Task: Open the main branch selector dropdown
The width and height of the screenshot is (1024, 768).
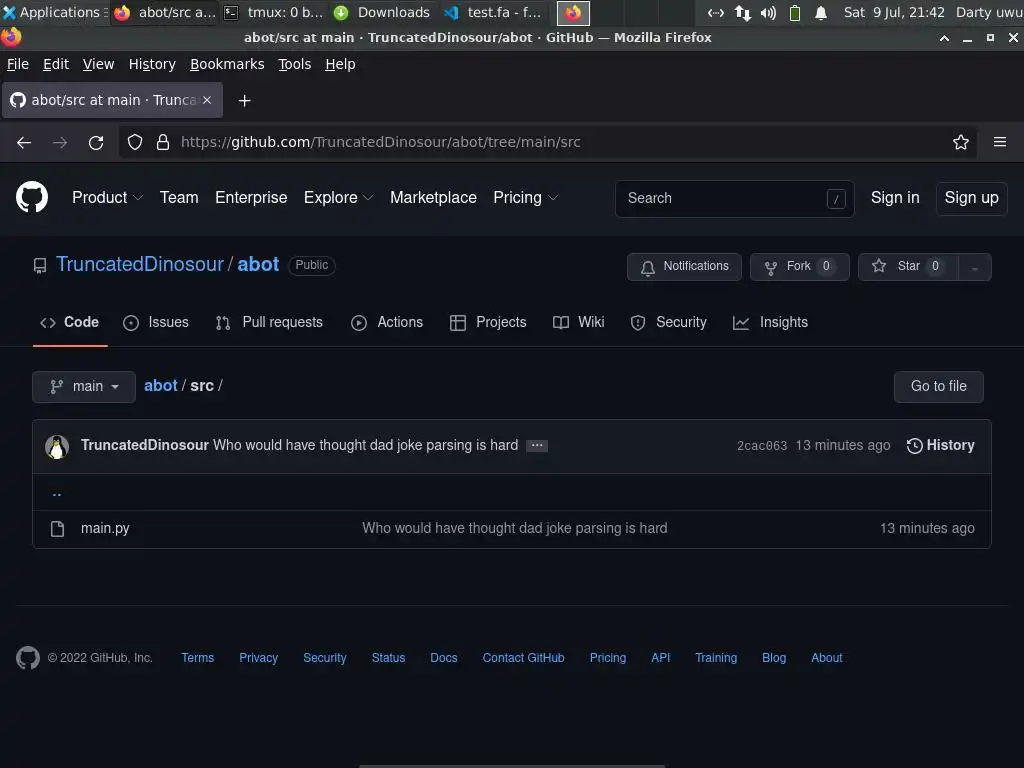Action: tap(84, 387)
